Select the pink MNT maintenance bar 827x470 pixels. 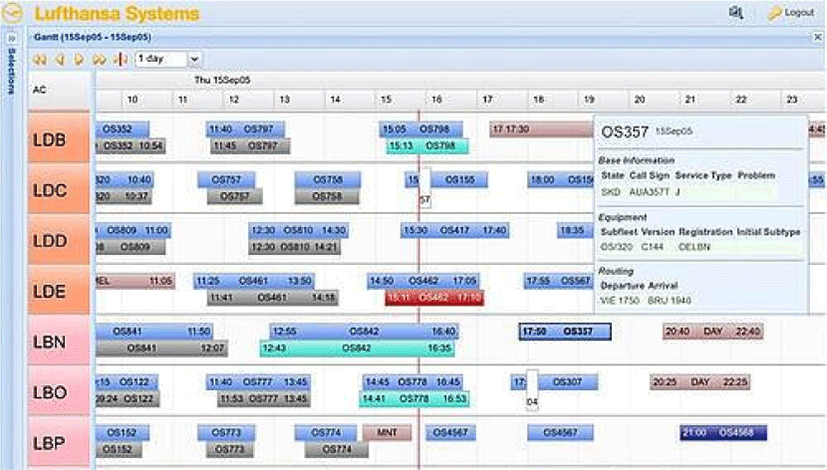click(387, 433)
